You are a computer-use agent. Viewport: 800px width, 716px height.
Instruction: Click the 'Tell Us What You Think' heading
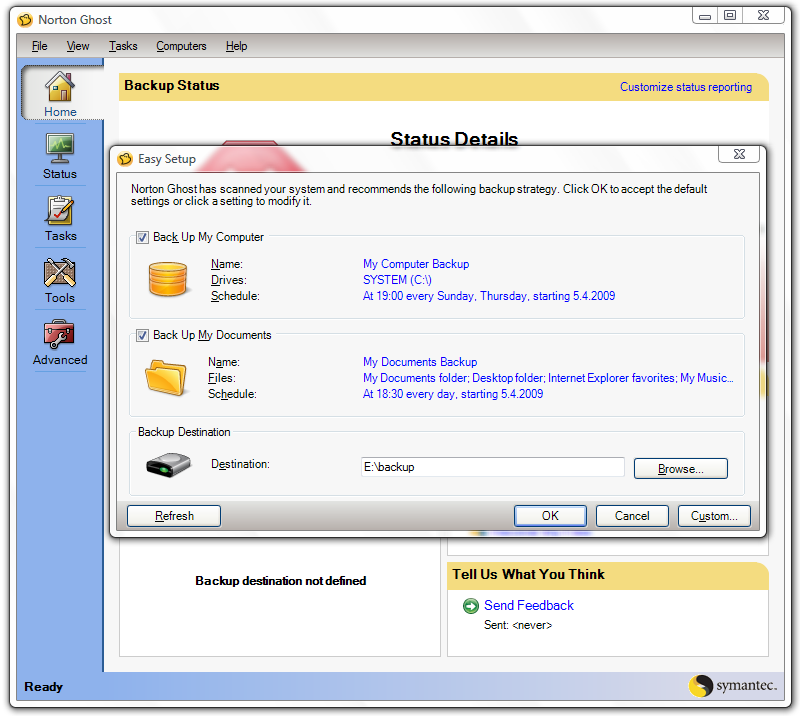[x=528, y=574]
